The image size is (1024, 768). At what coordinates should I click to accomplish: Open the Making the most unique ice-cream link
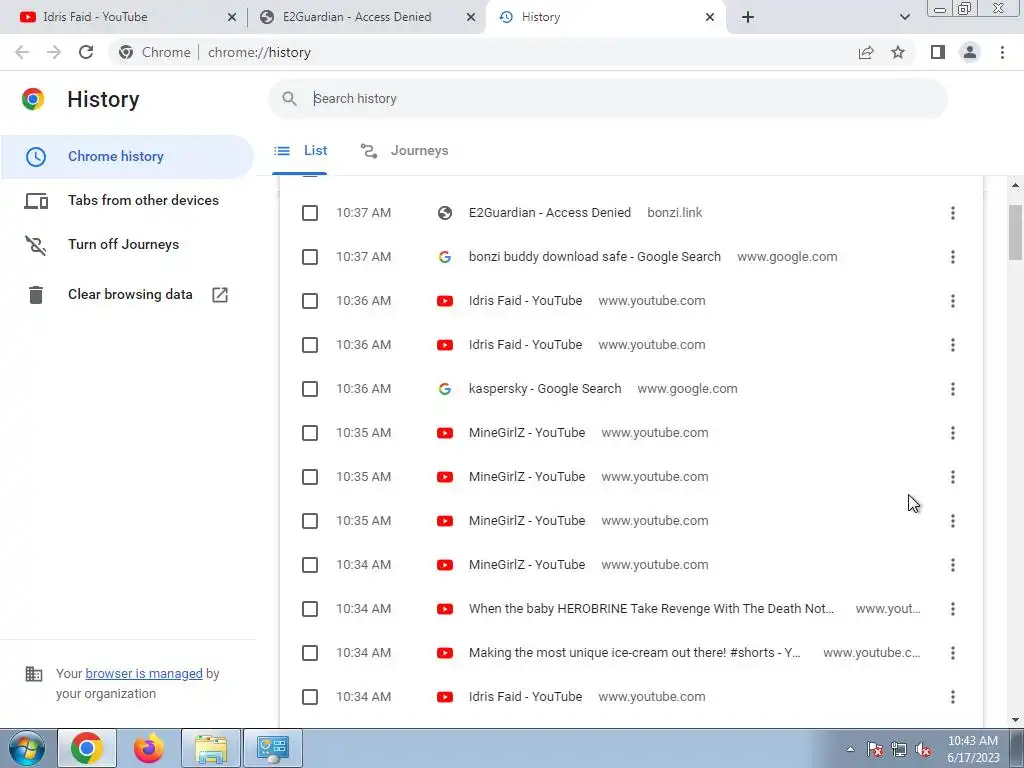coord(634,652)
